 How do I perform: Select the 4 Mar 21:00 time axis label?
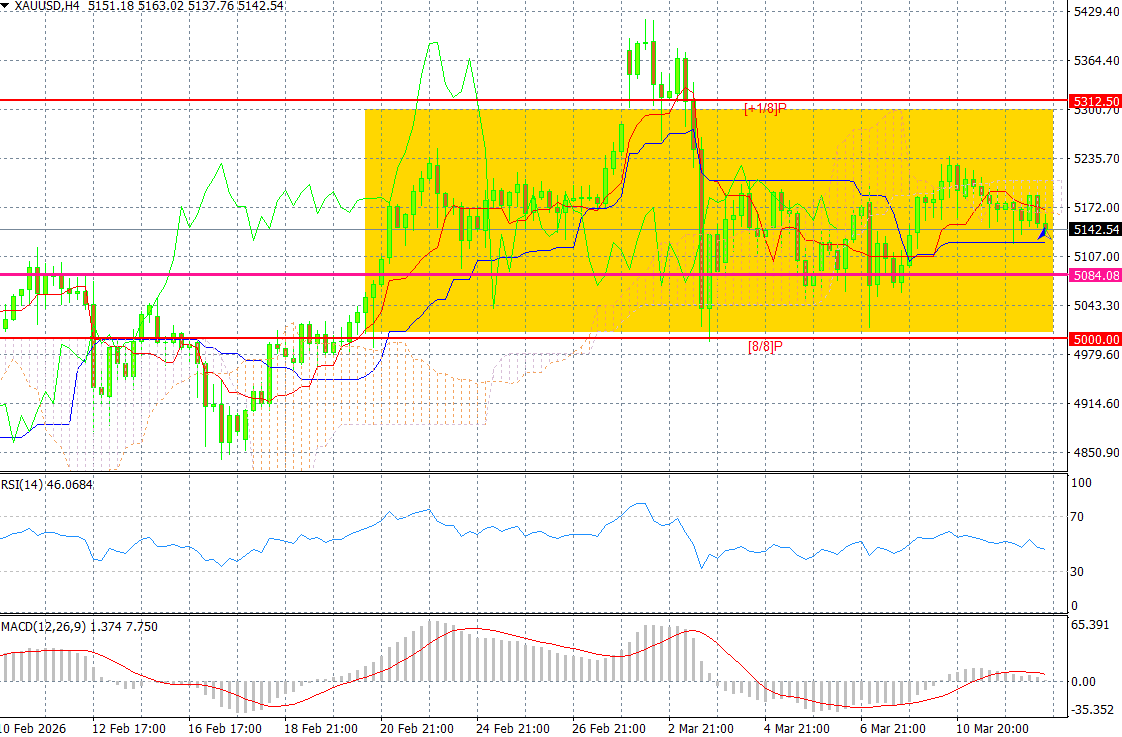(x=797, y=728)
